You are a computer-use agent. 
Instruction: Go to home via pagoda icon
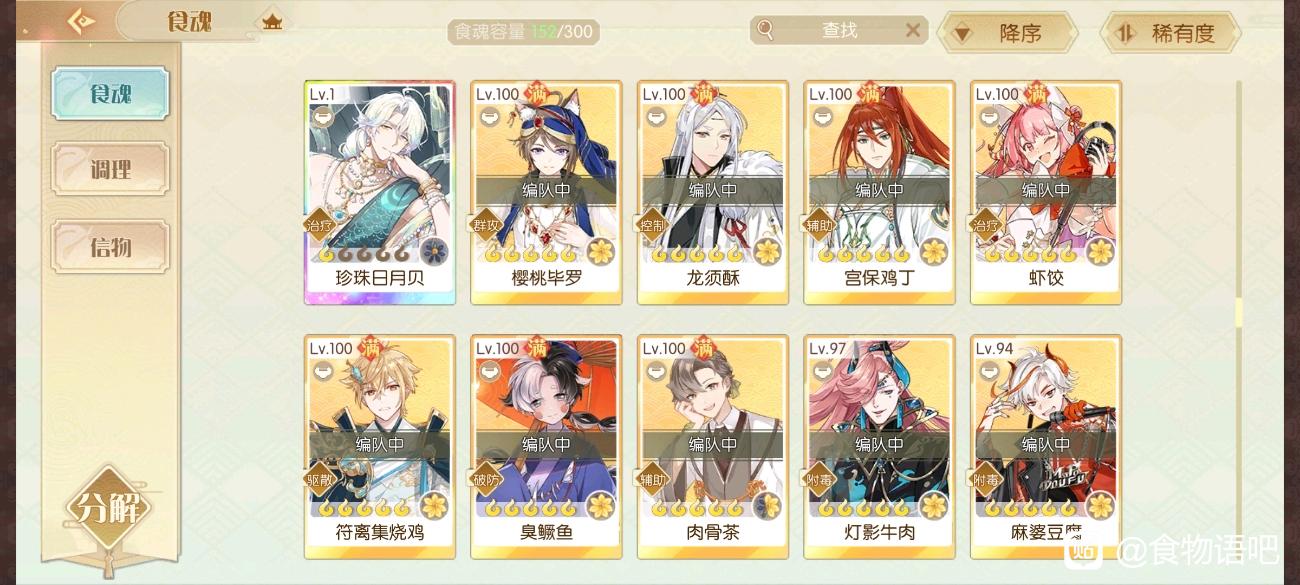coord(271,21)
